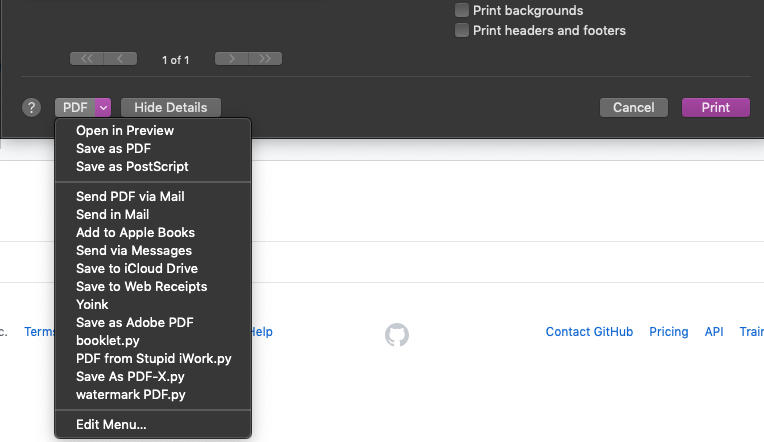The height and width of the screenshot is (442, 764).
Task: Click Hide Details button
Action: click(x=171, y=107)
